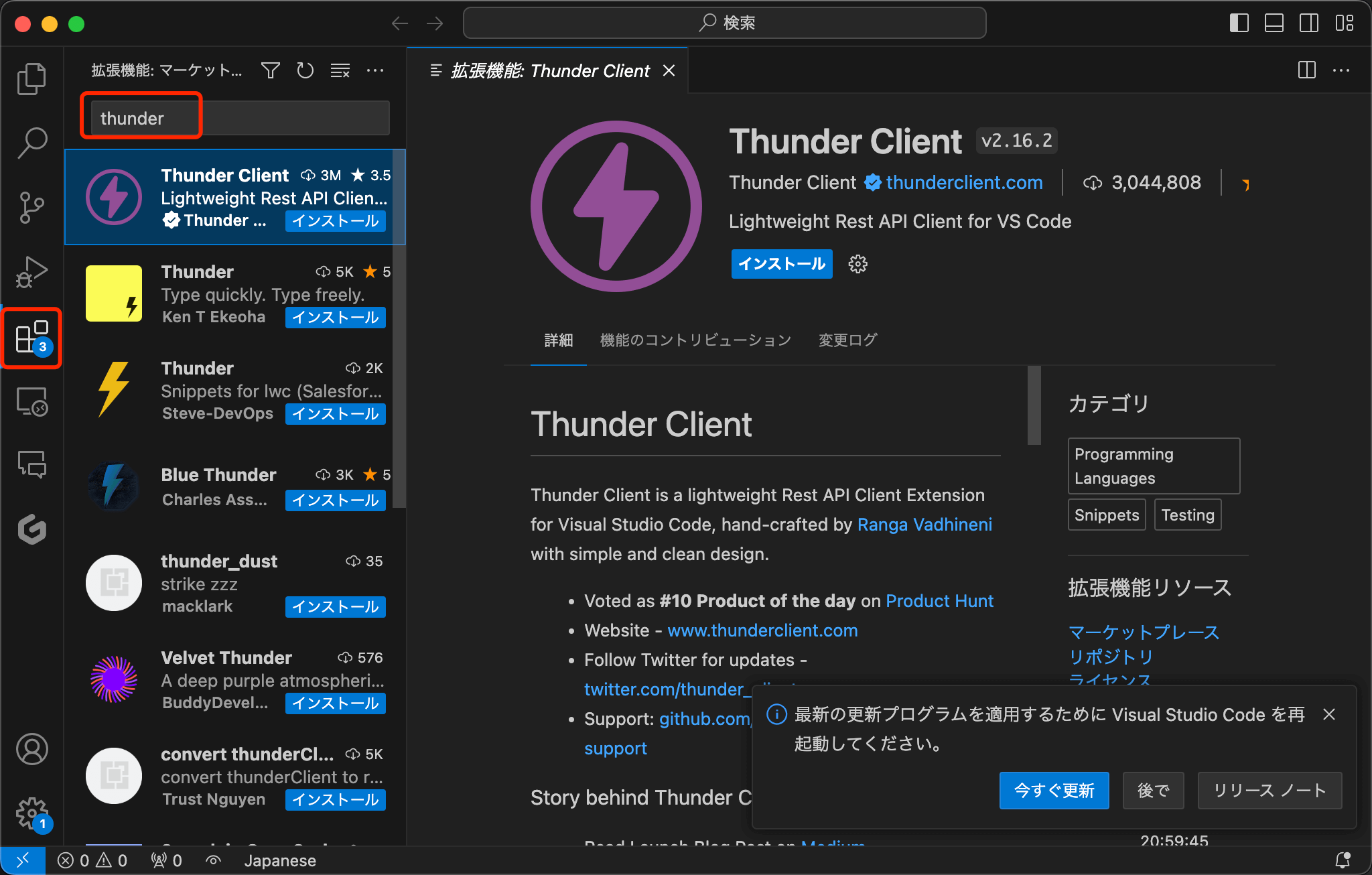Split the editor to the right
1372x875 pixels.
coord(1307,70)
